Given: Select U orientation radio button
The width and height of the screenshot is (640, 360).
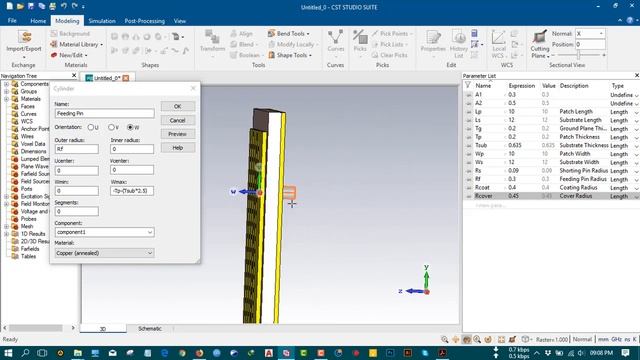Looking at the screenshot, I should (x=91, y=127).
